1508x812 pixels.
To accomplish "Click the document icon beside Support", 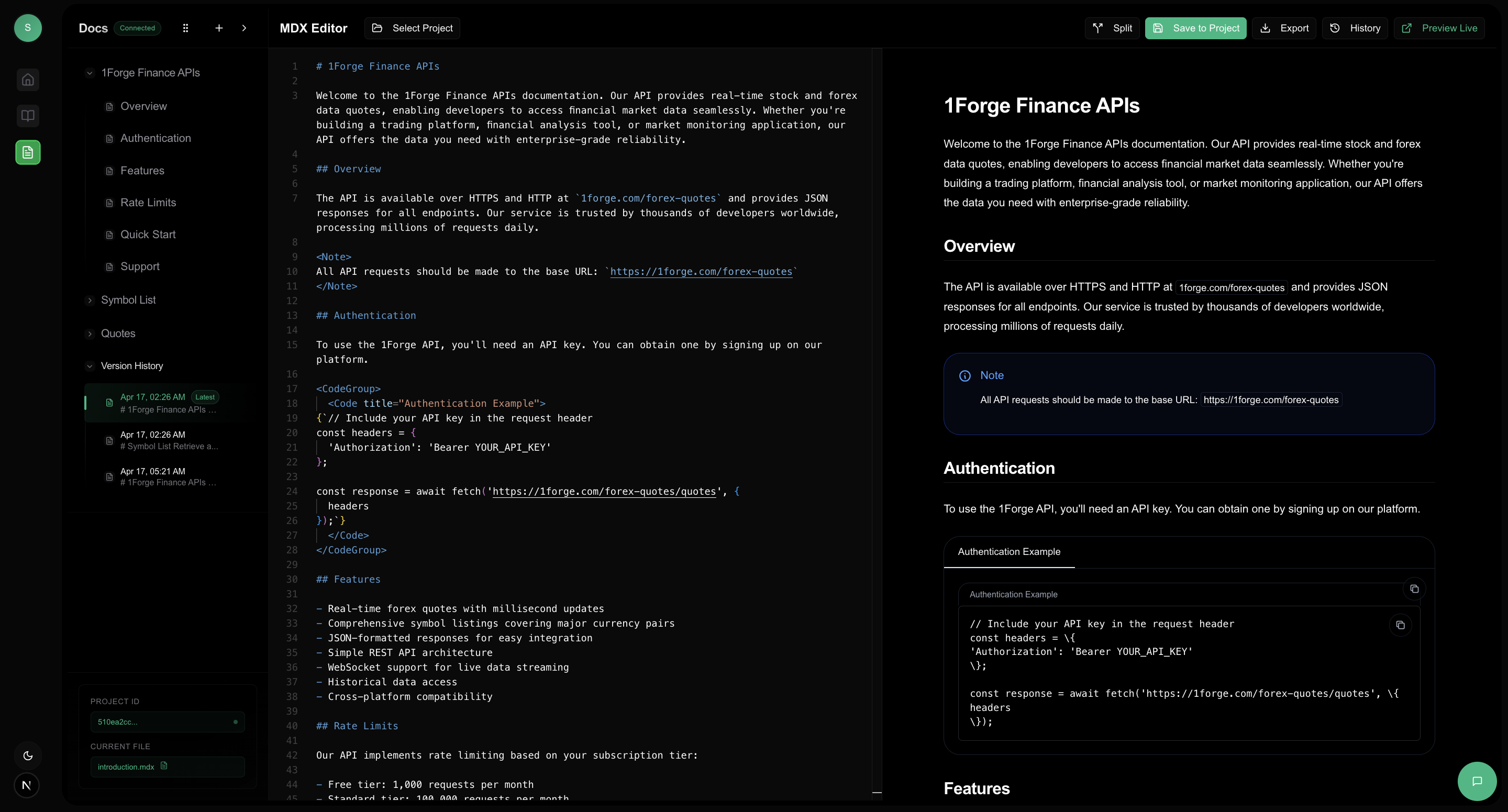I will click(x=109, y=267).
